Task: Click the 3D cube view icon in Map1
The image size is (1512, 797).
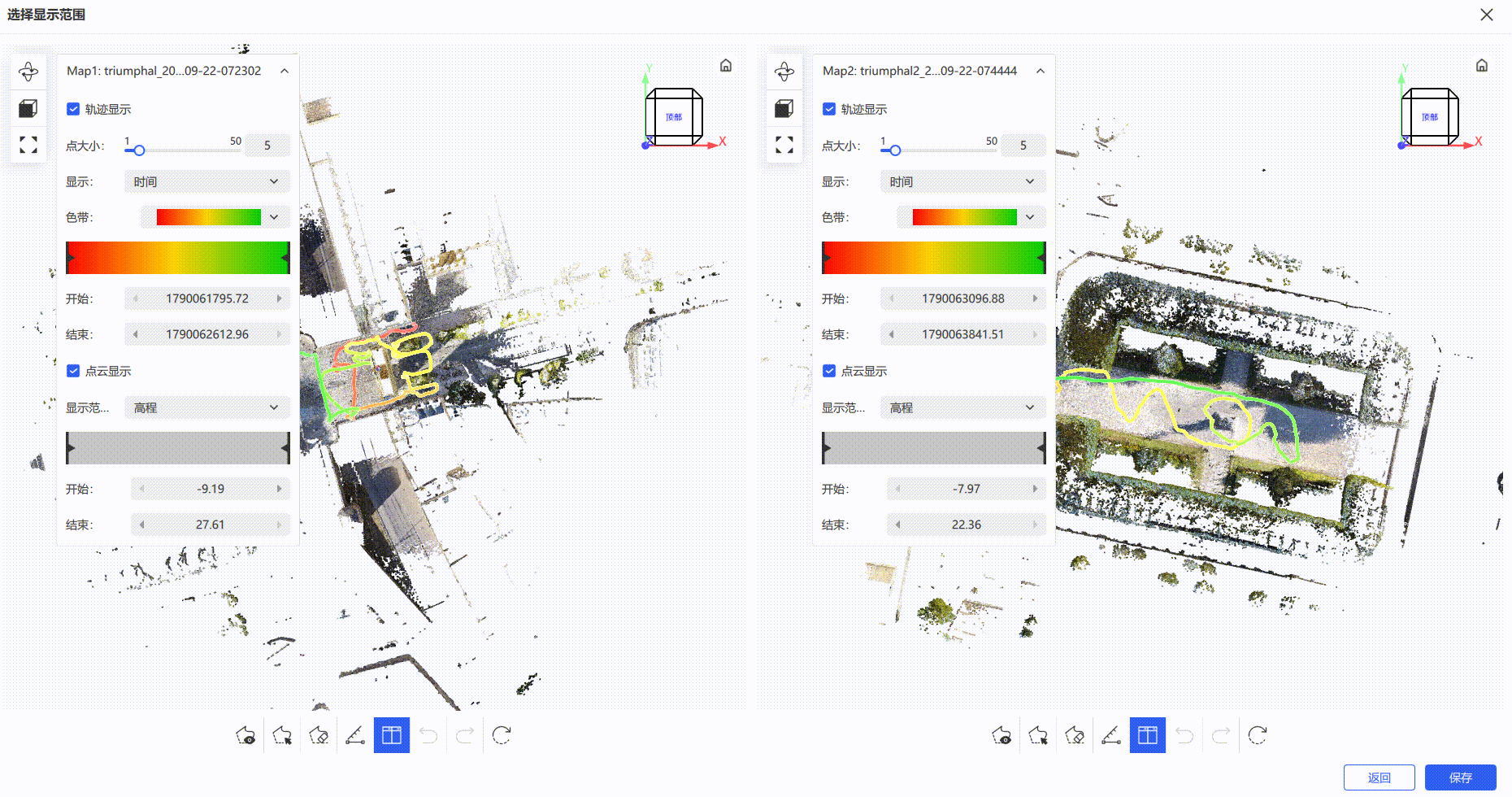Action: (x=28, y=108)
